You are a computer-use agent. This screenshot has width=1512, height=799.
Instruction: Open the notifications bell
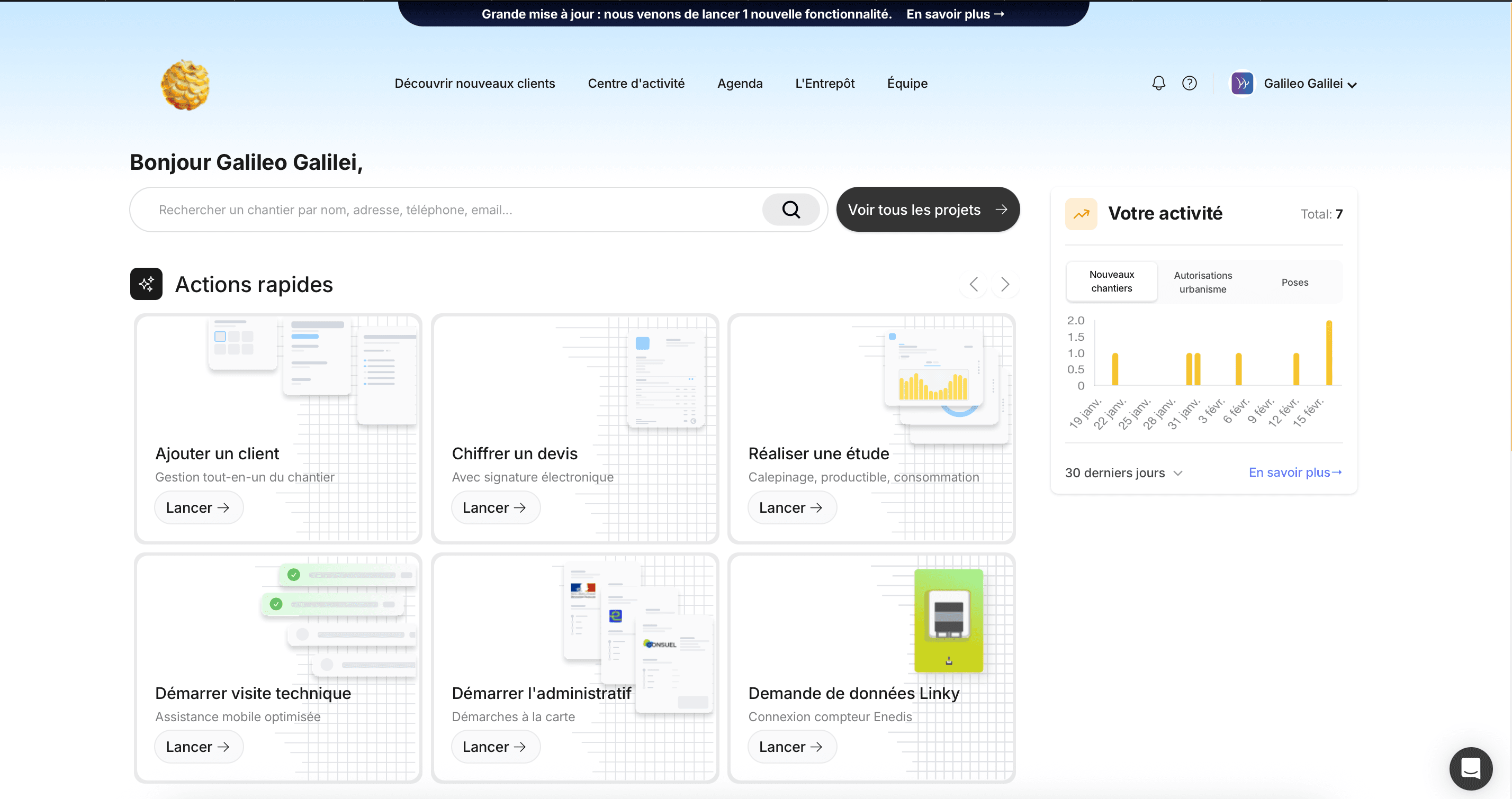coord(1158,83)
